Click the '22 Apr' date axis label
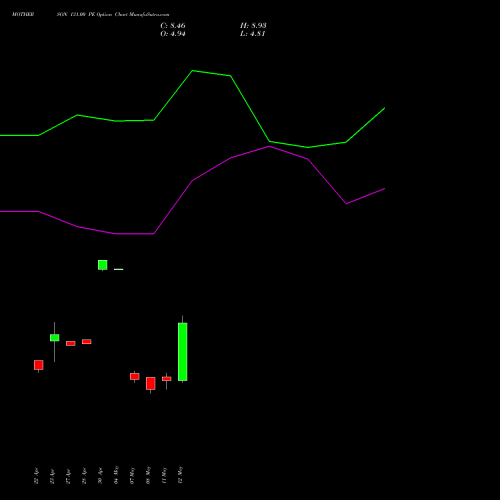This screenshot has height=500, width=500. pyautogui.click(x=36, y=476)
